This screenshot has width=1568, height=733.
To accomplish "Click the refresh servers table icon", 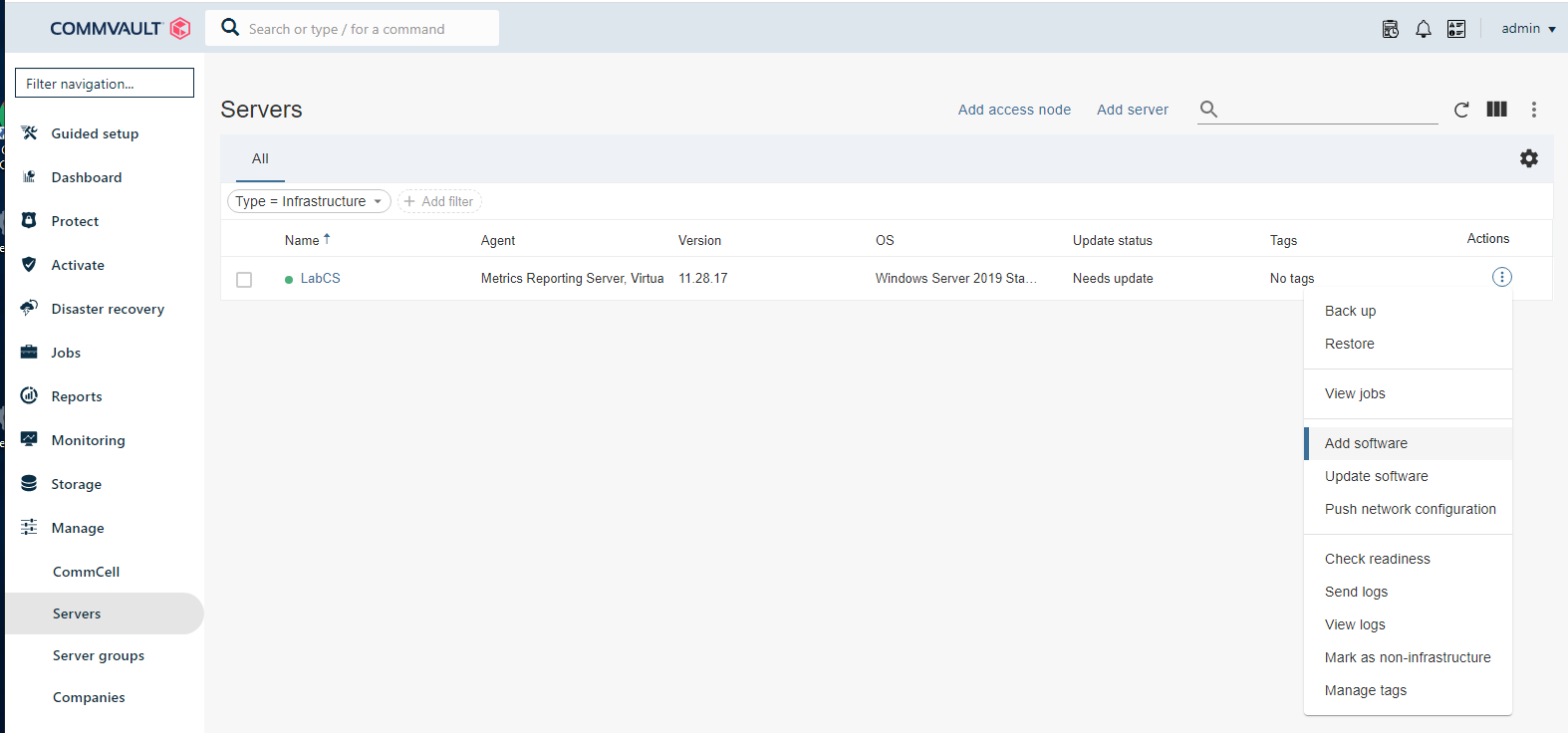I will [1461, 110].
